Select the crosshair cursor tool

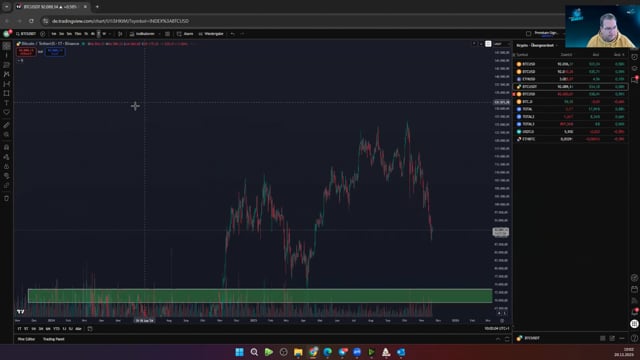click(7, 46)
